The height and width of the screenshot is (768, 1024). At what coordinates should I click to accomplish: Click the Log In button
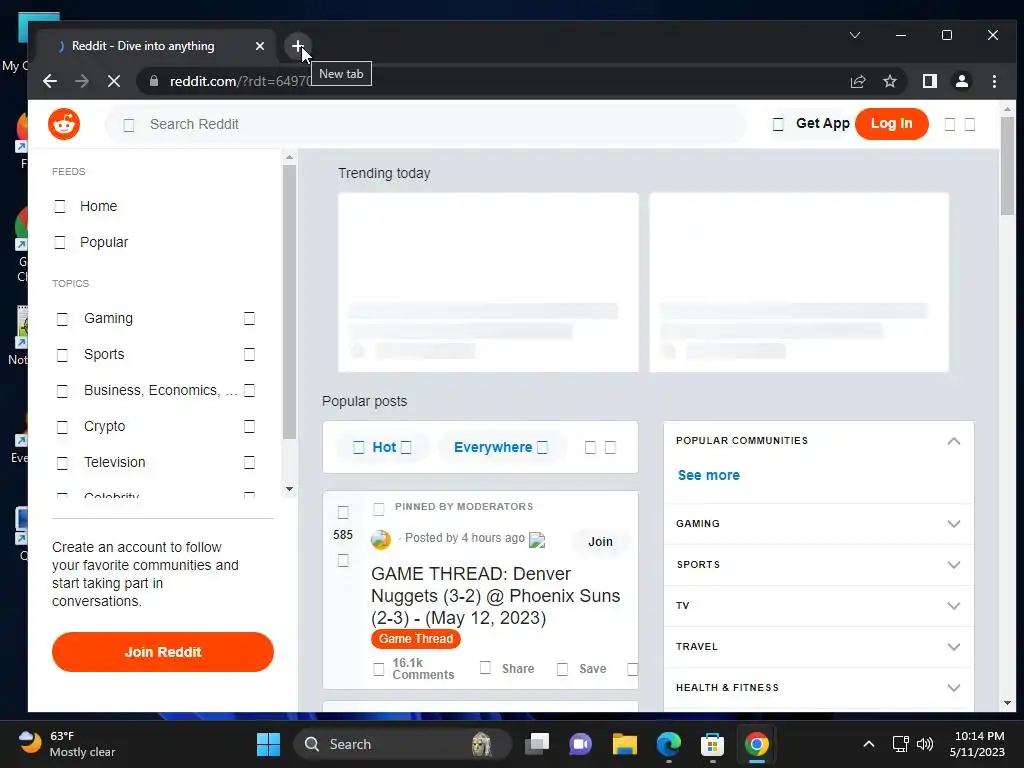pos(891,123)
